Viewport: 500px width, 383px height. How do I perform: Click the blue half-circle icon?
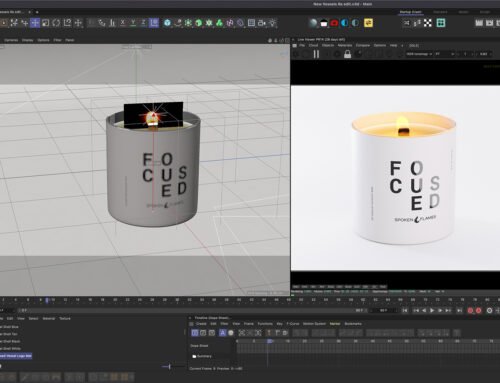[345, 23]
